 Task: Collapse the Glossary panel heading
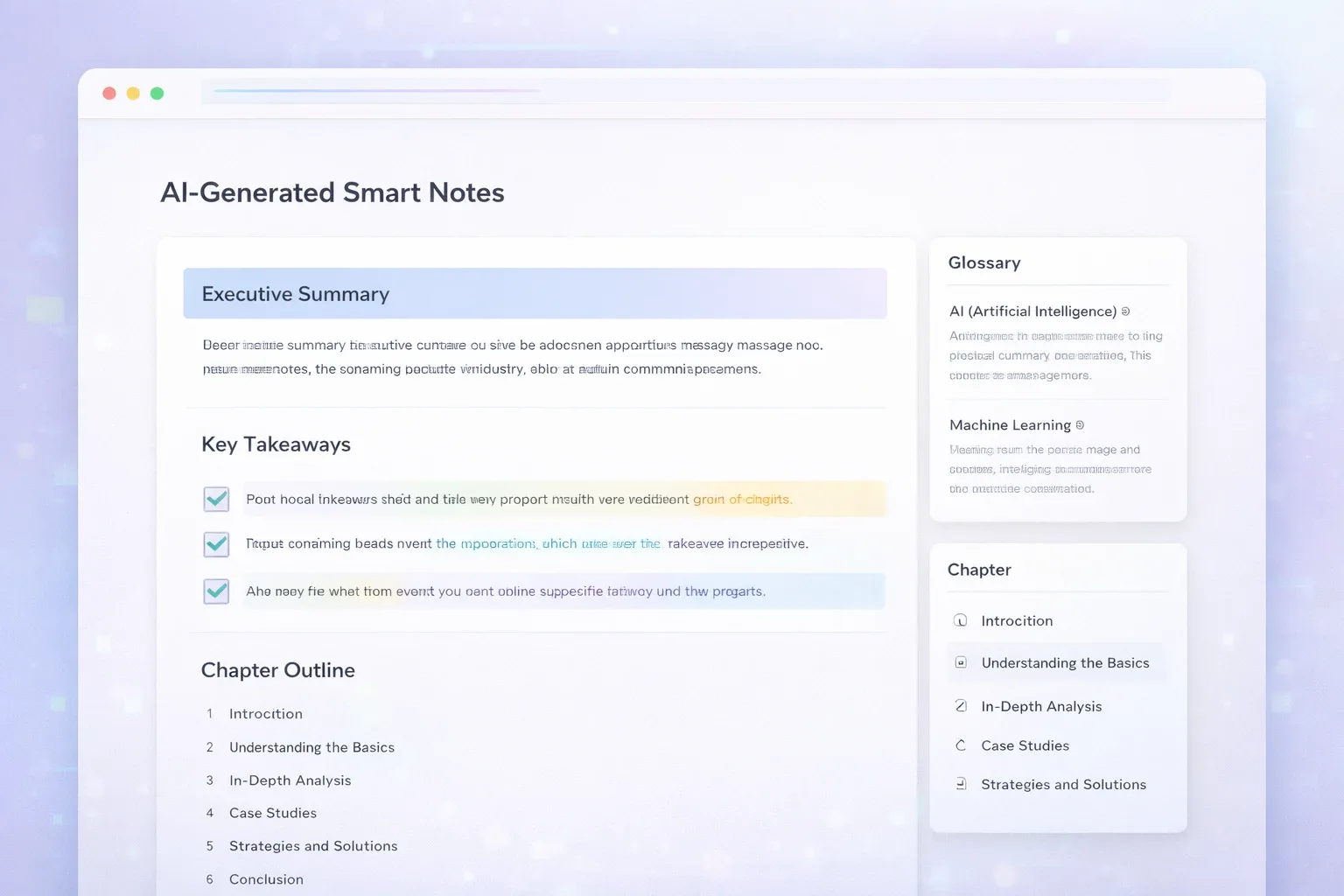tap(984, 262)
